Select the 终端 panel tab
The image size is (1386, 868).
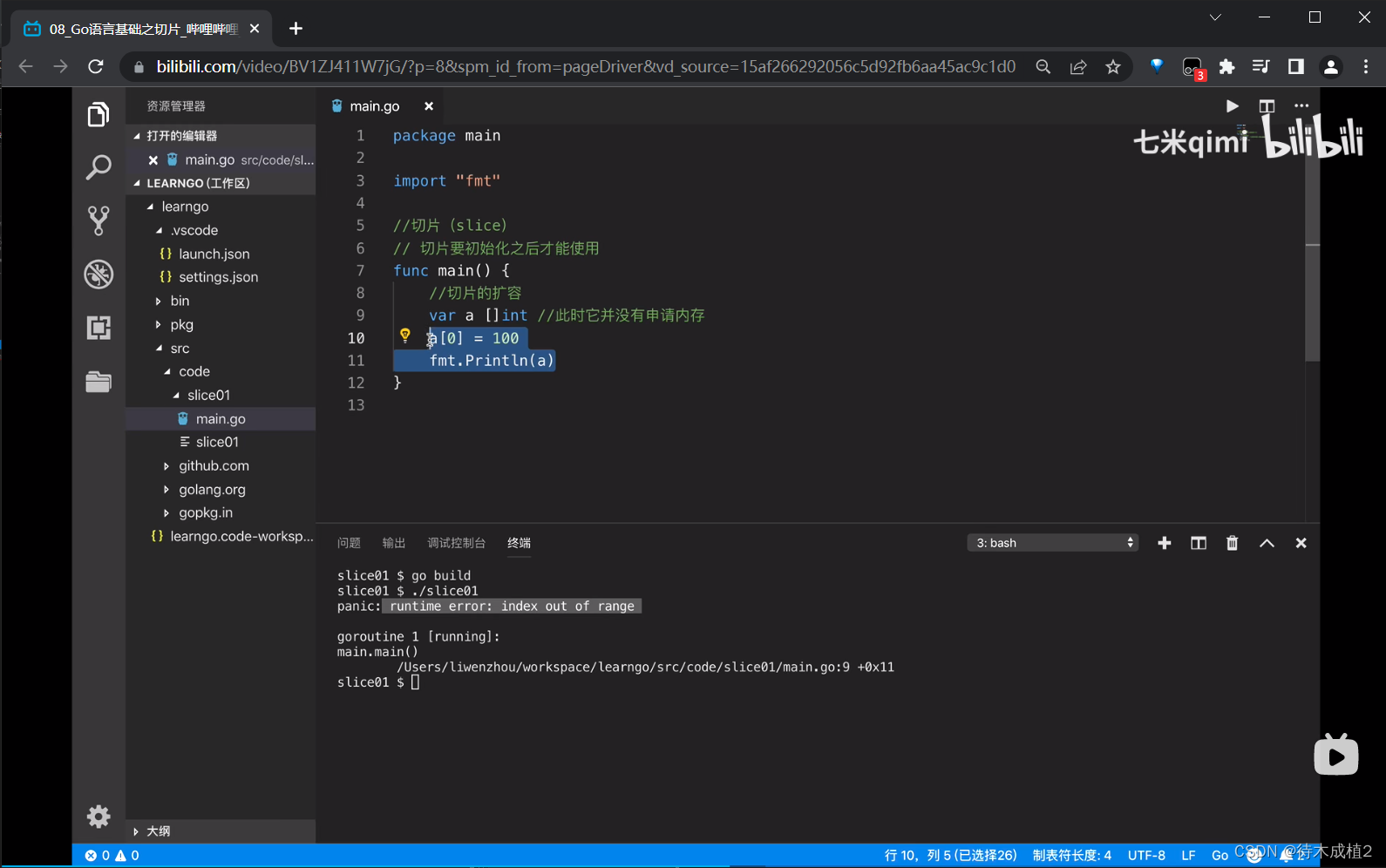[x=520, y=543]
